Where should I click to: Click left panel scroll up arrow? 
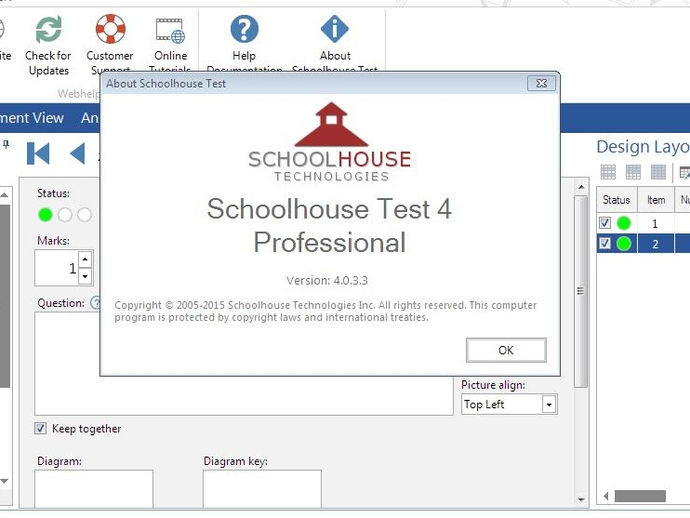(x=4, y=195)
